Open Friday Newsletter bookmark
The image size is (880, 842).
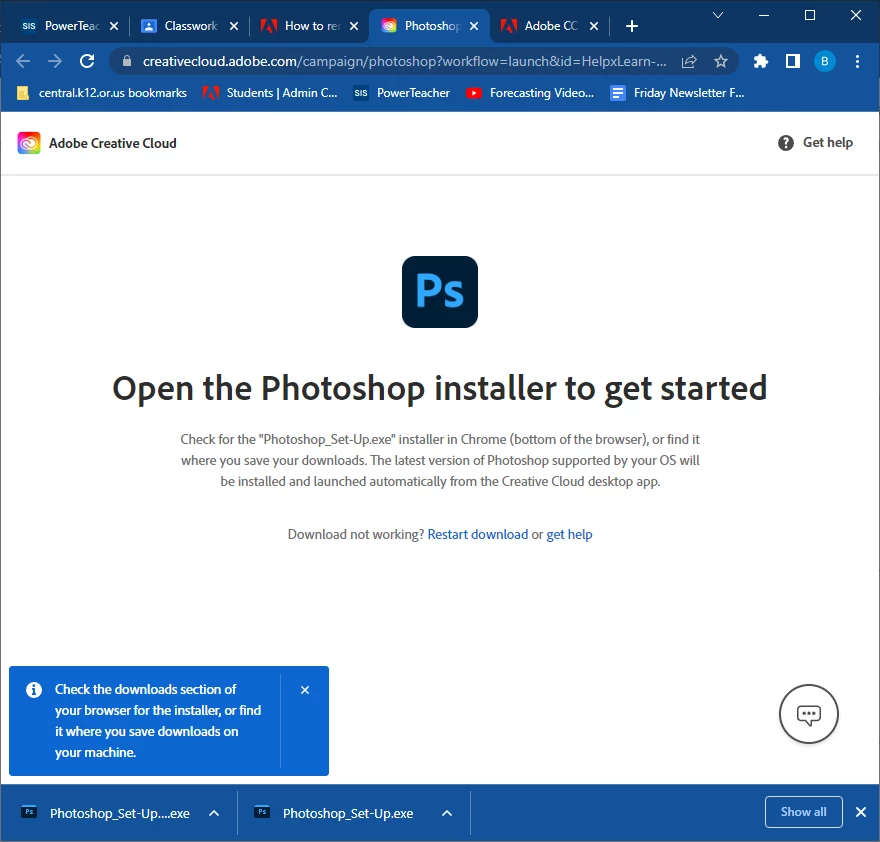[677, 93]
